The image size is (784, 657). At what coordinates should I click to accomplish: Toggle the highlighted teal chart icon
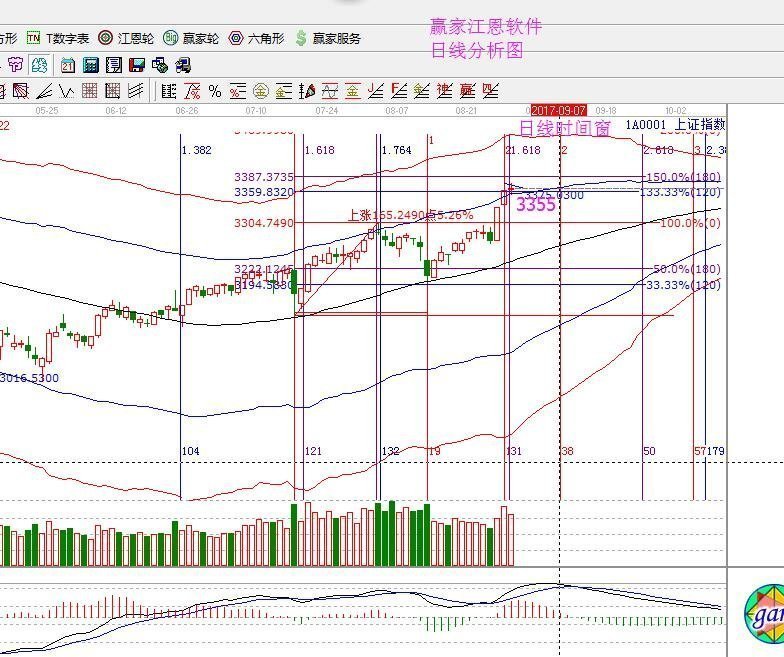[x=39, y=65]
